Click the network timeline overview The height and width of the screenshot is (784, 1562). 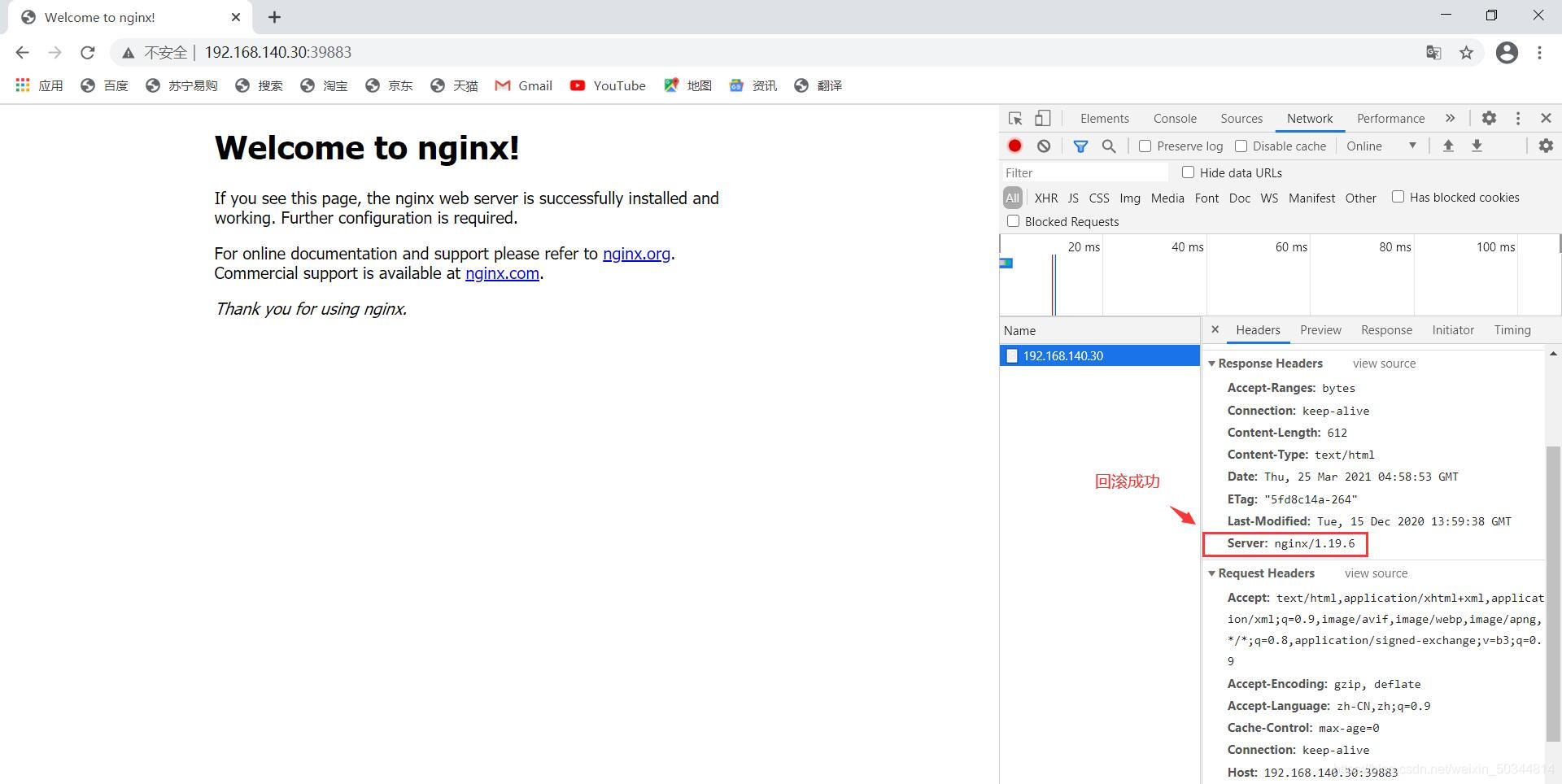(x=1280, y=276)
